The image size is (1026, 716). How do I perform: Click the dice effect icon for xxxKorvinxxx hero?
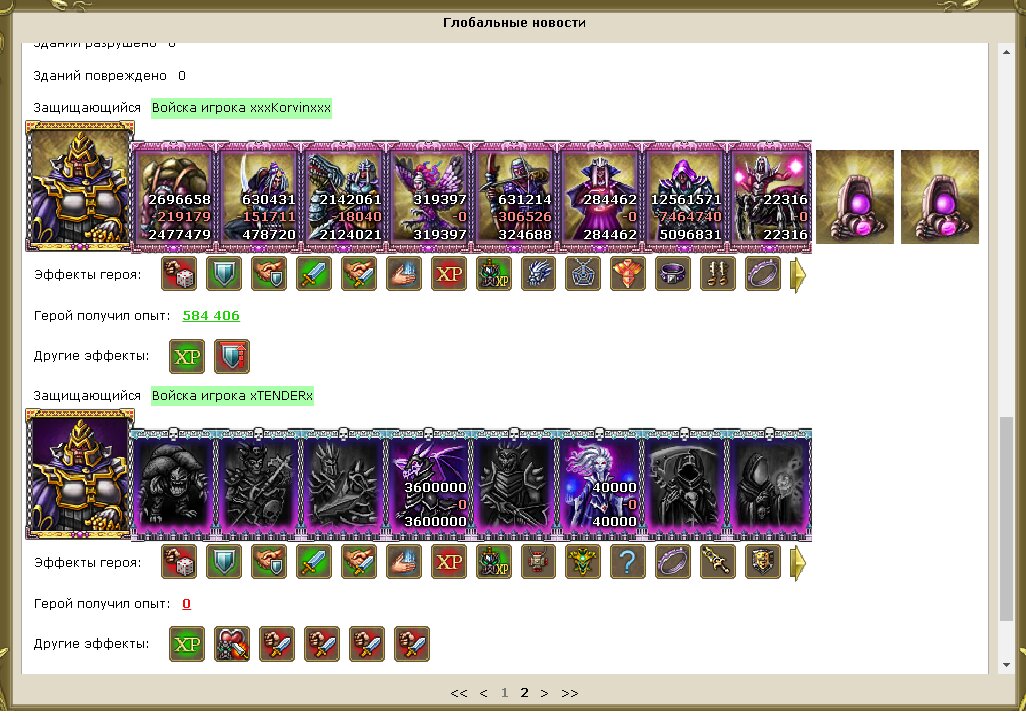coord(179,274)
